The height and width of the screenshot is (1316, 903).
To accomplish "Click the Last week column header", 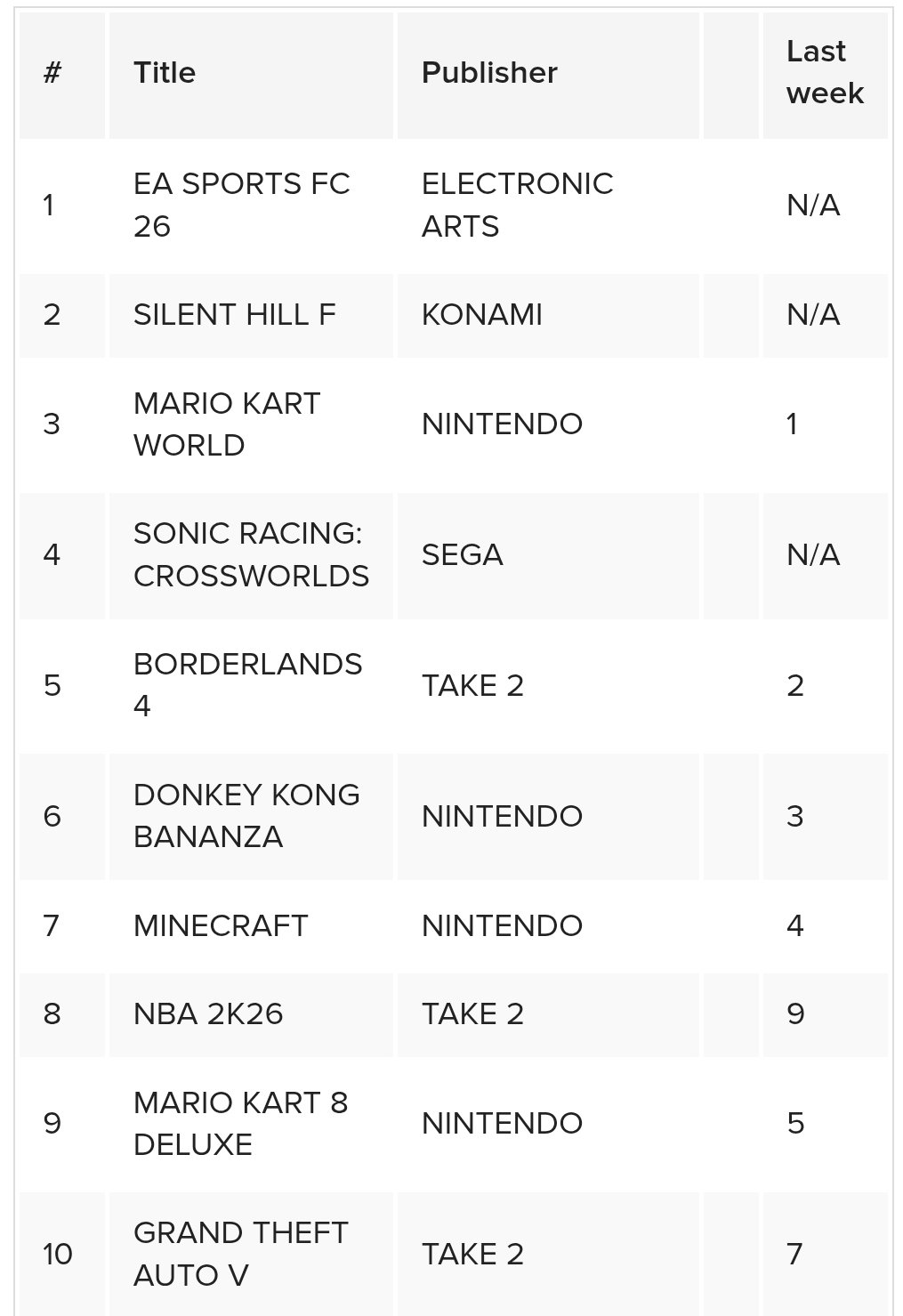I will click(x=825, y=73).
